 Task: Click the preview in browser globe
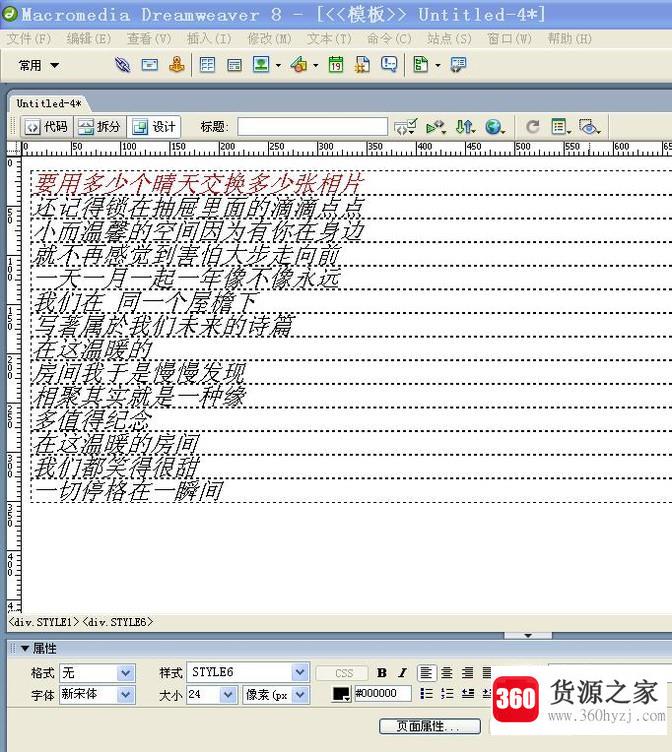click(494, 127)
